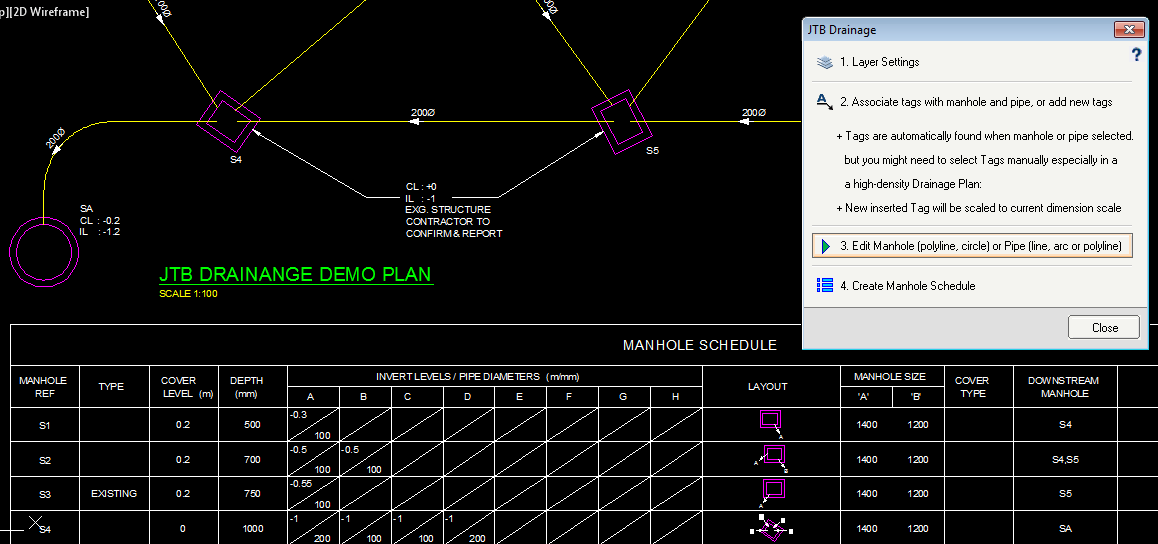Click the depth value 500 for S1

252,425
